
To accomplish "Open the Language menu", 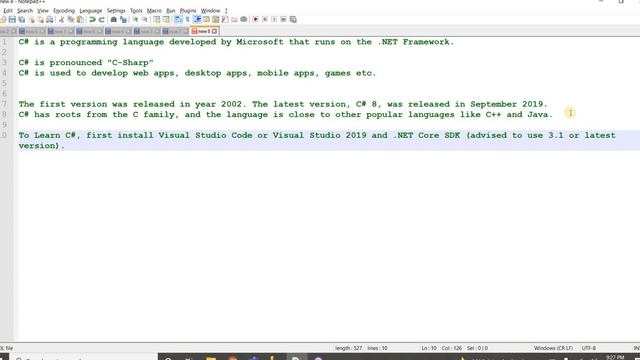I will tap(91, 11).
